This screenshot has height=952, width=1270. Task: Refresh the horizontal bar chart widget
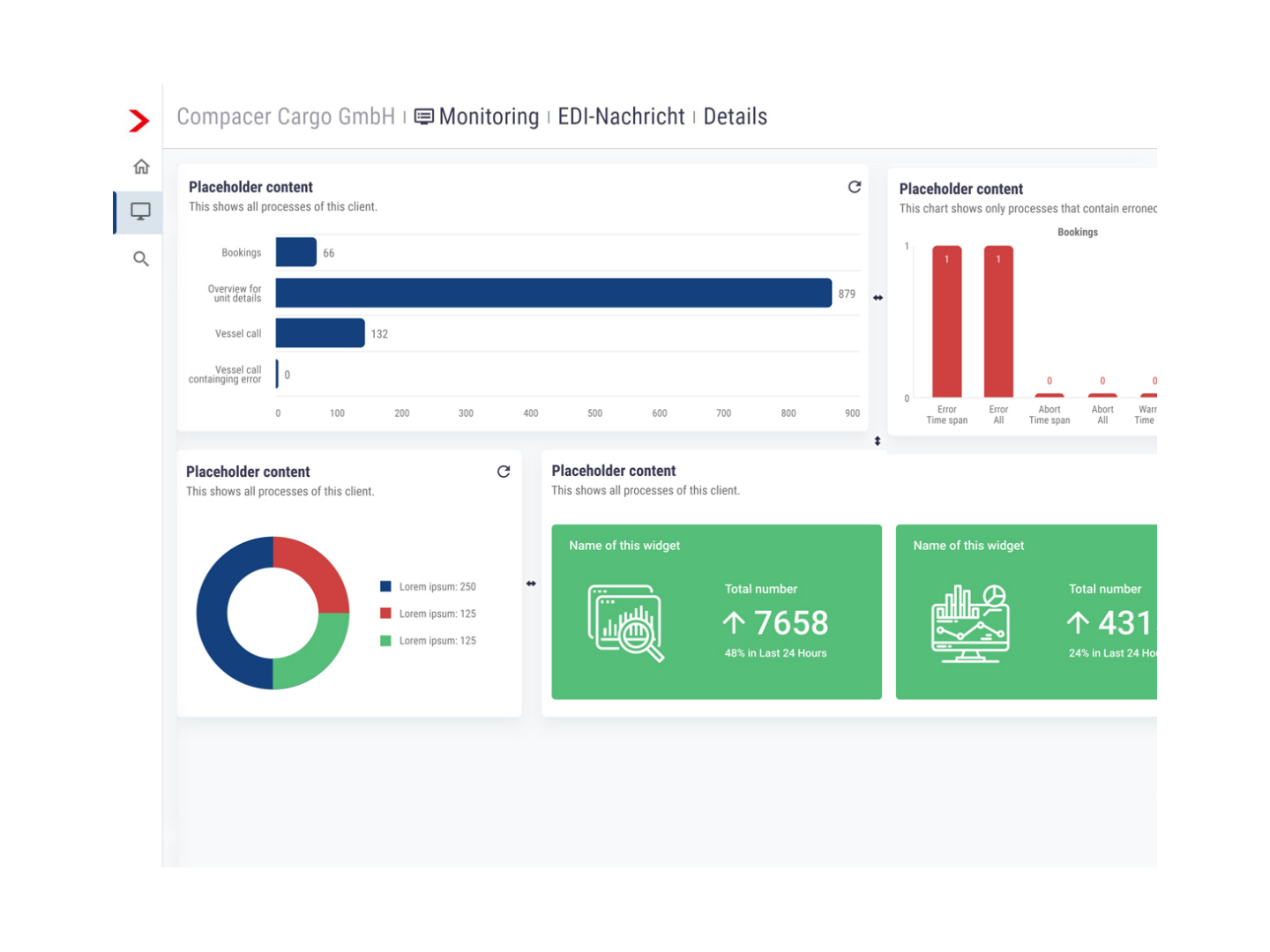[854, 187]
